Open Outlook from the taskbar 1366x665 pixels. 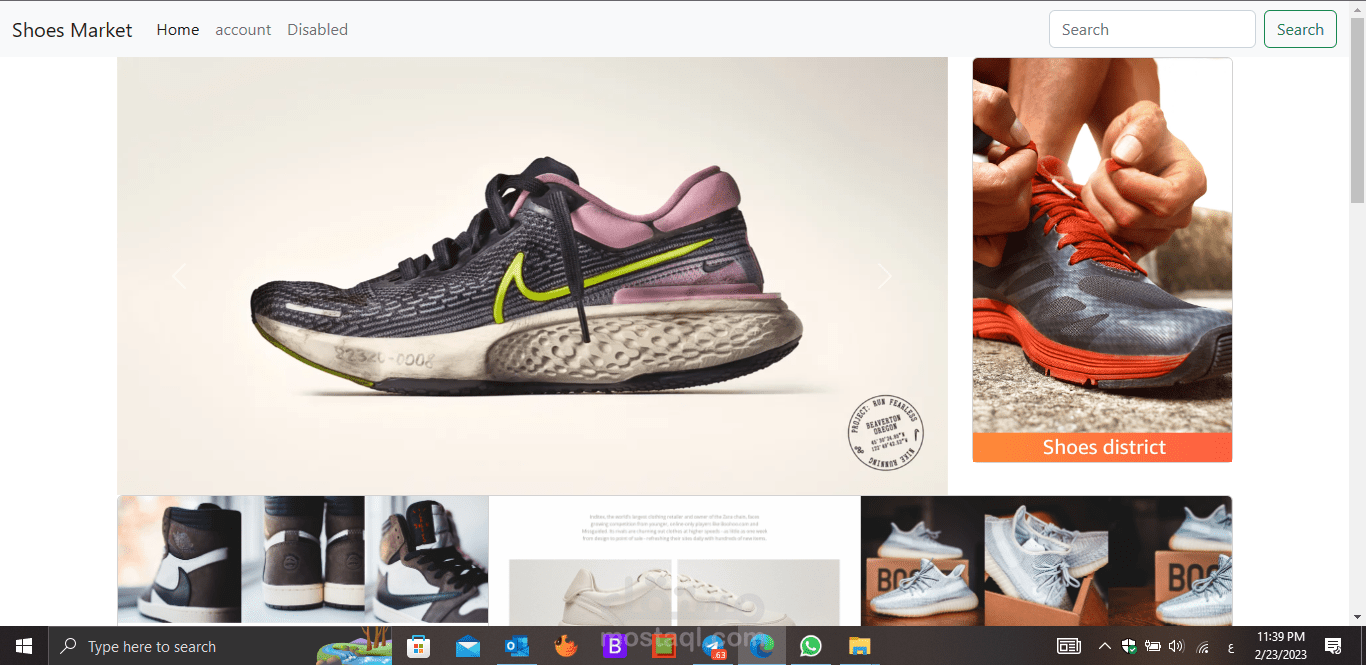pos(517,647)
